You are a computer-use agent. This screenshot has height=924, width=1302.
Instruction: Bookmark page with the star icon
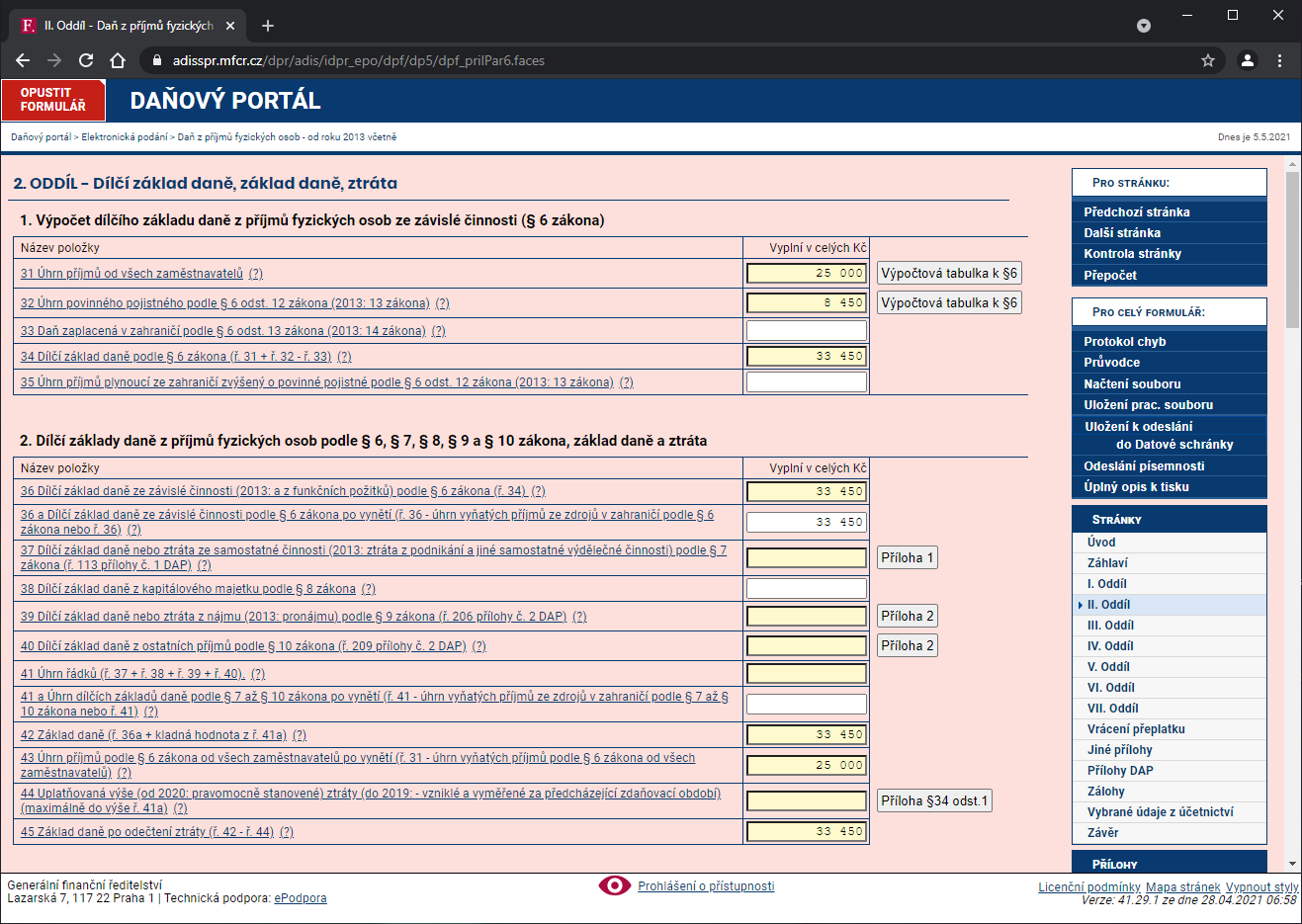(x=1207, y=60)
